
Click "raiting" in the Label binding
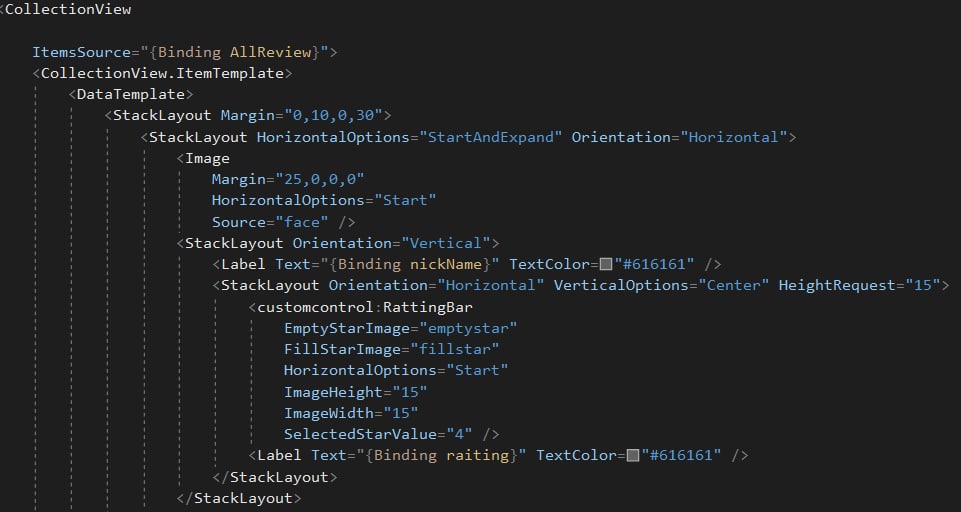[477, 455]
